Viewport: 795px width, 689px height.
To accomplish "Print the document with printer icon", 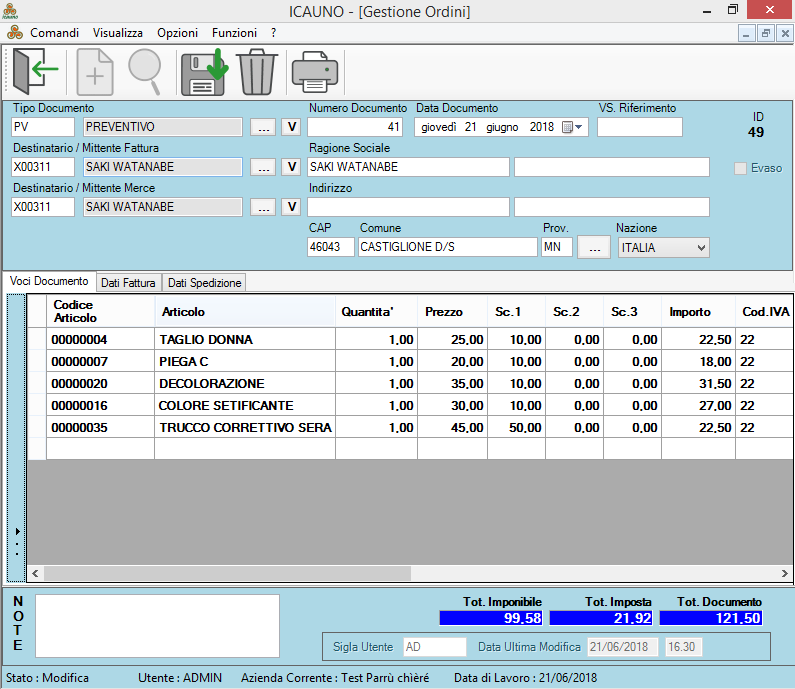I will click(315, 71).
